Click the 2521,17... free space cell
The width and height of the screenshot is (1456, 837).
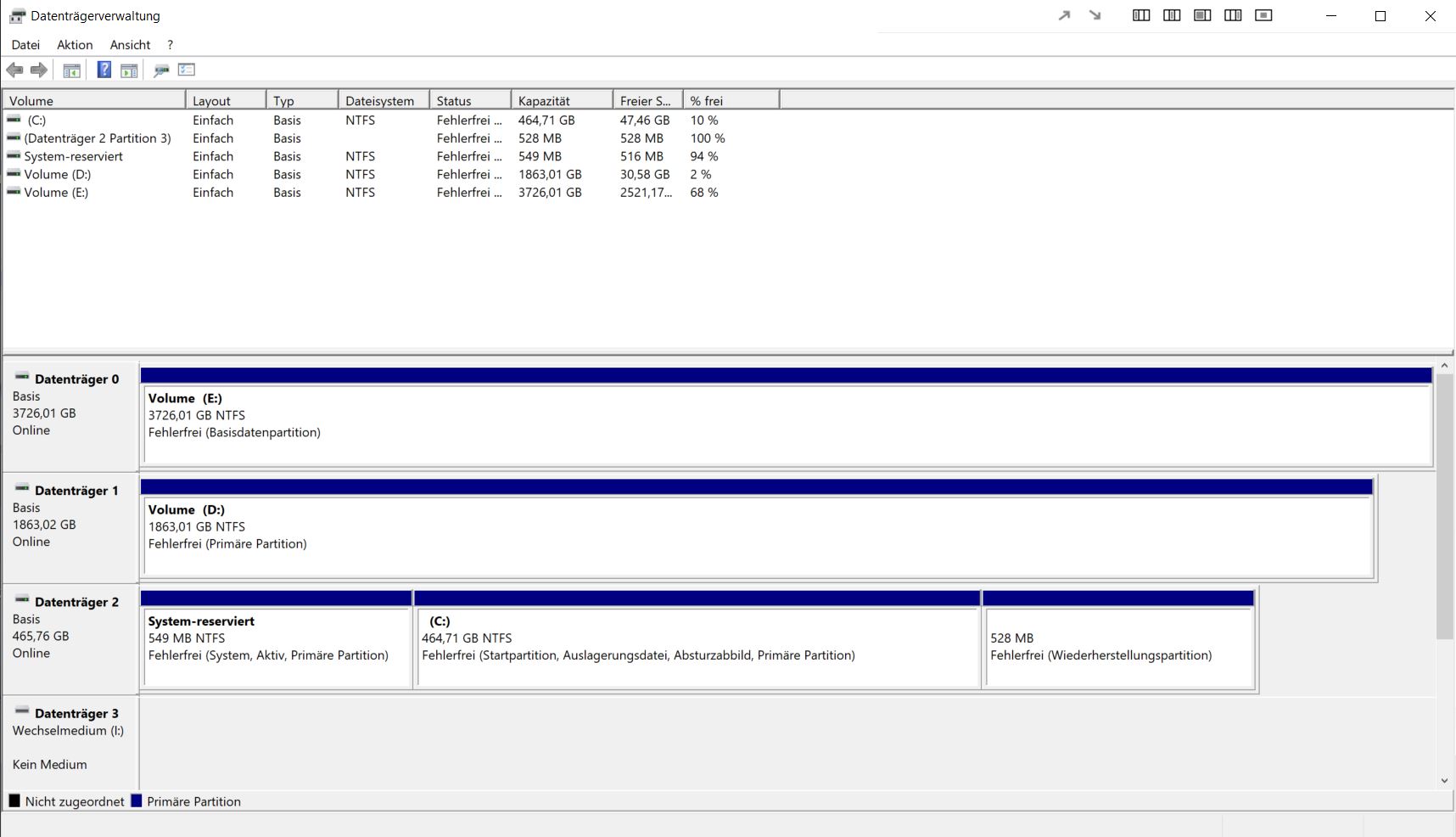(646, 192)
